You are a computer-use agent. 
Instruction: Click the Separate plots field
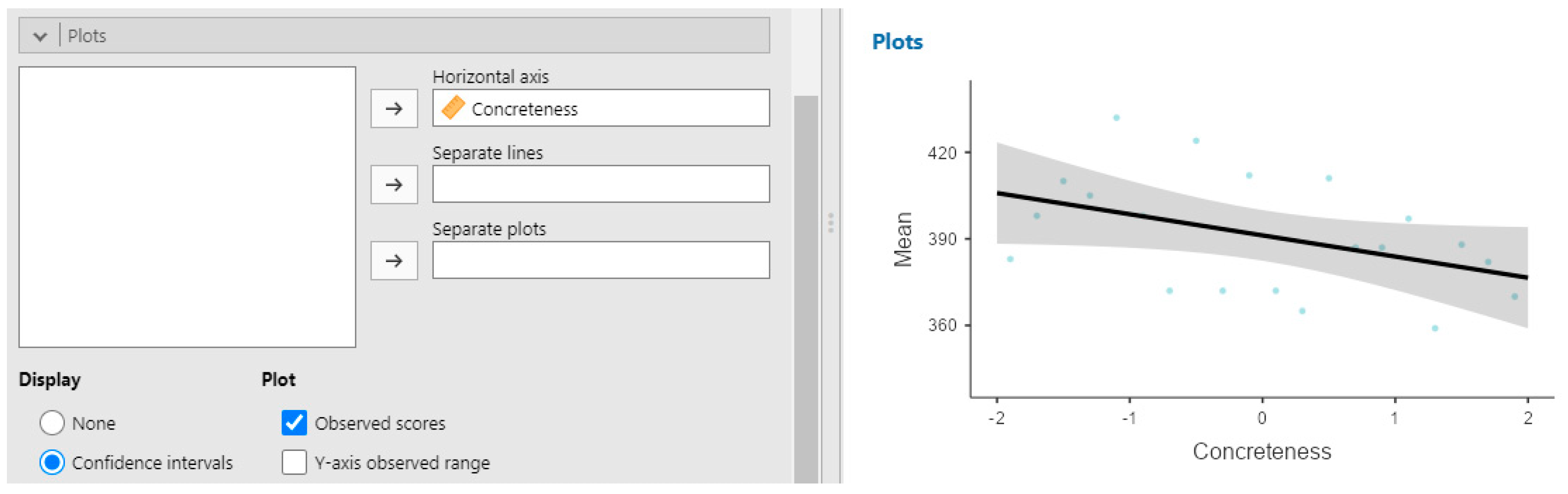600,261
